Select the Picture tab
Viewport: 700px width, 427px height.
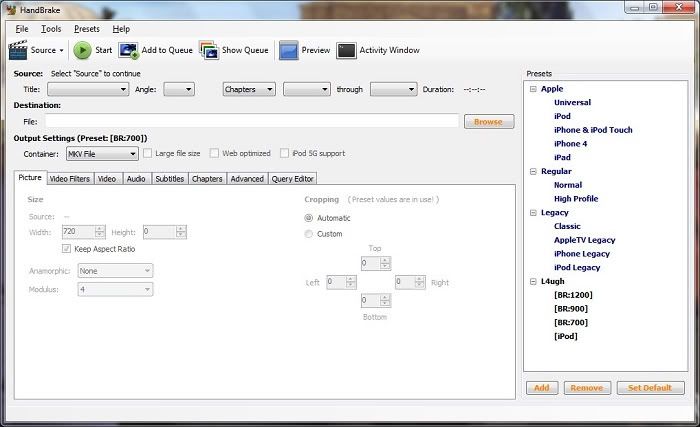pos(30,177)
